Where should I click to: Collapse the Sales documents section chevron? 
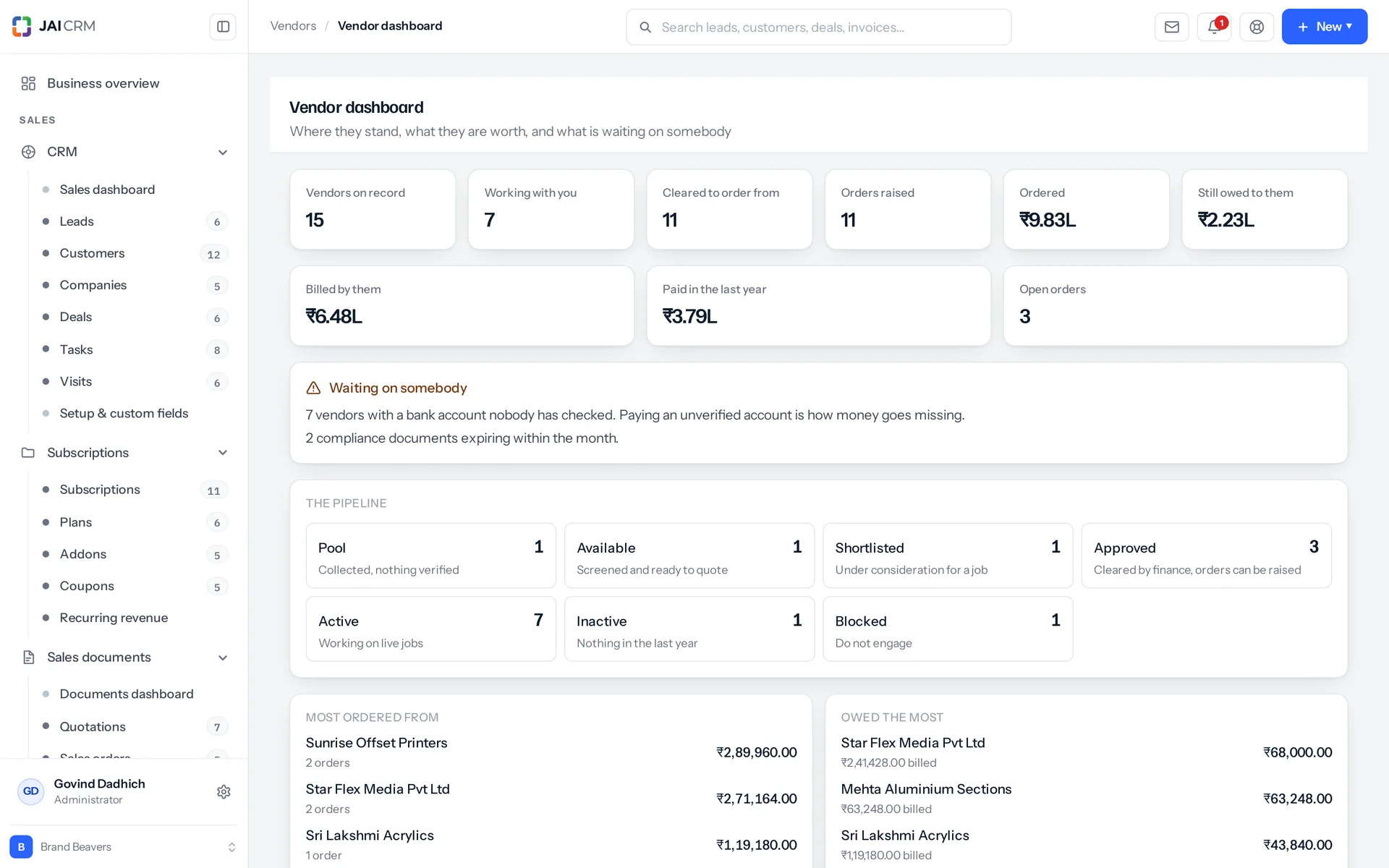pyautogui.click(x=223, y=658)
